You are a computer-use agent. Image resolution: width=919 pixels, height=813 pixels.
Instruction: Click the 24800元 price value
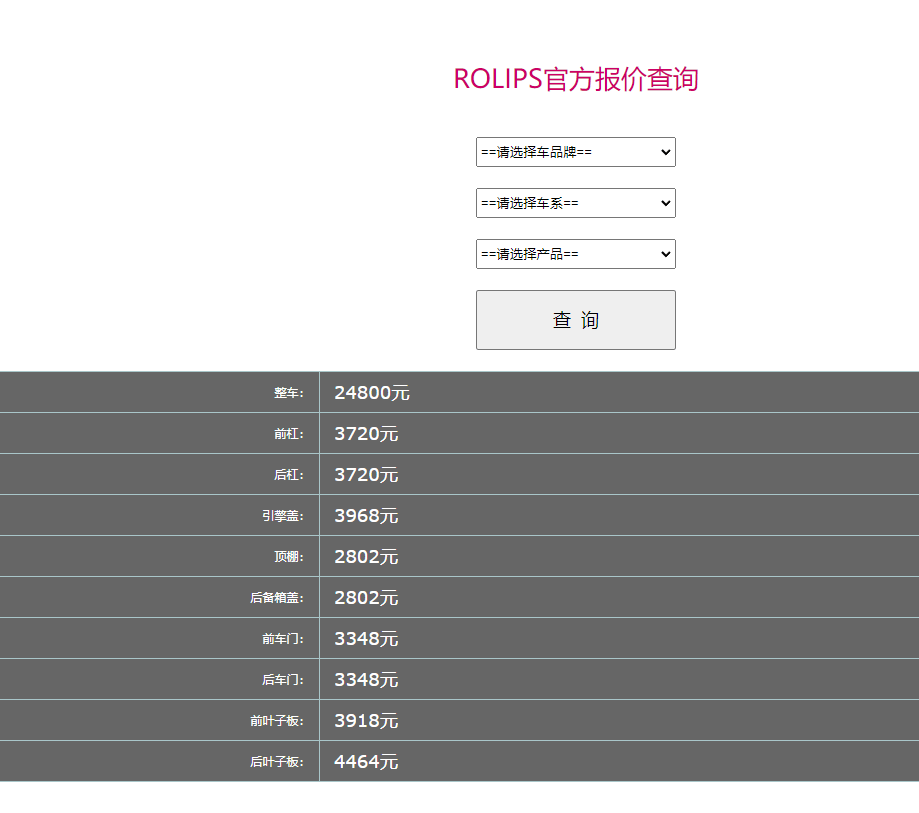372,393
